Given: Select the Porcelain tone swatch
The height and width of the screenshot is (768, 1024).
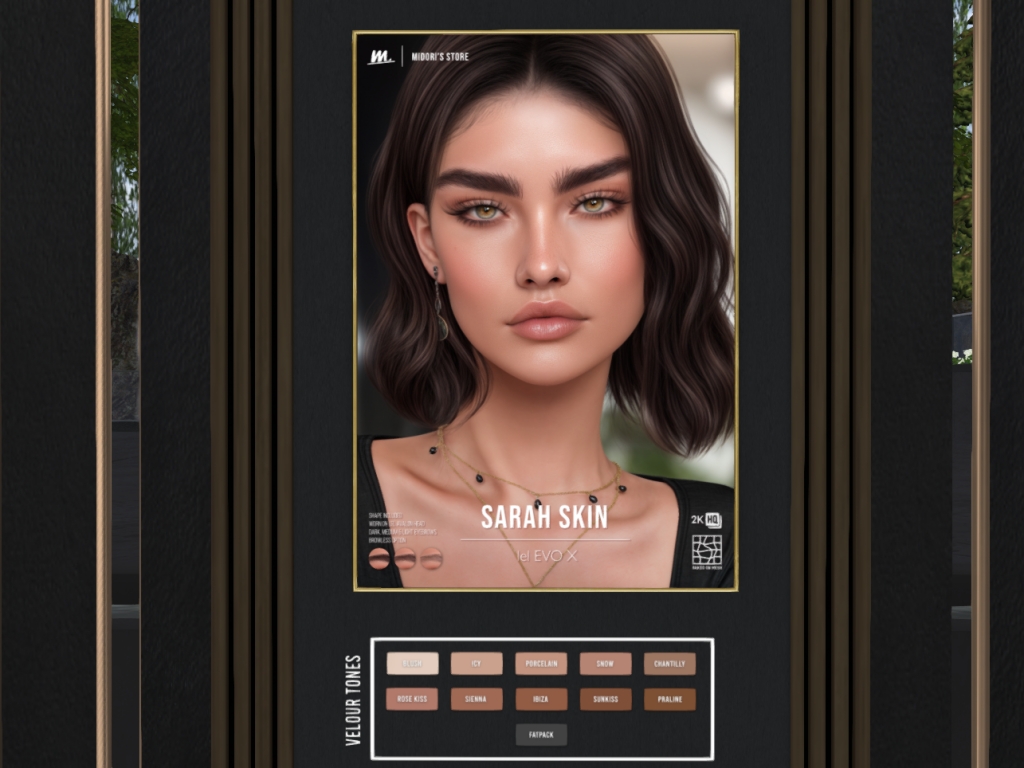Looking at the screenshot, I should click(x=541, y=664).
